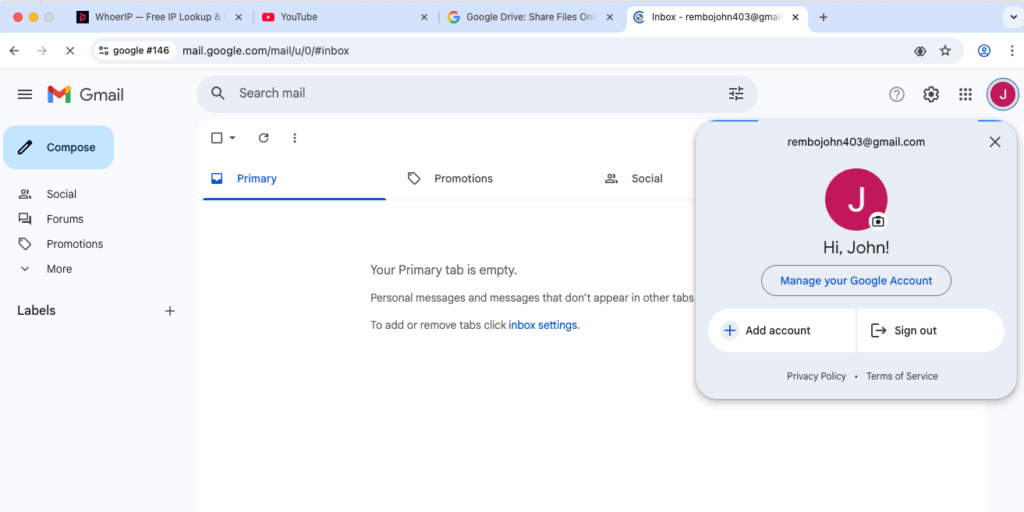Click the search magnifier icon

click(218, 93)
